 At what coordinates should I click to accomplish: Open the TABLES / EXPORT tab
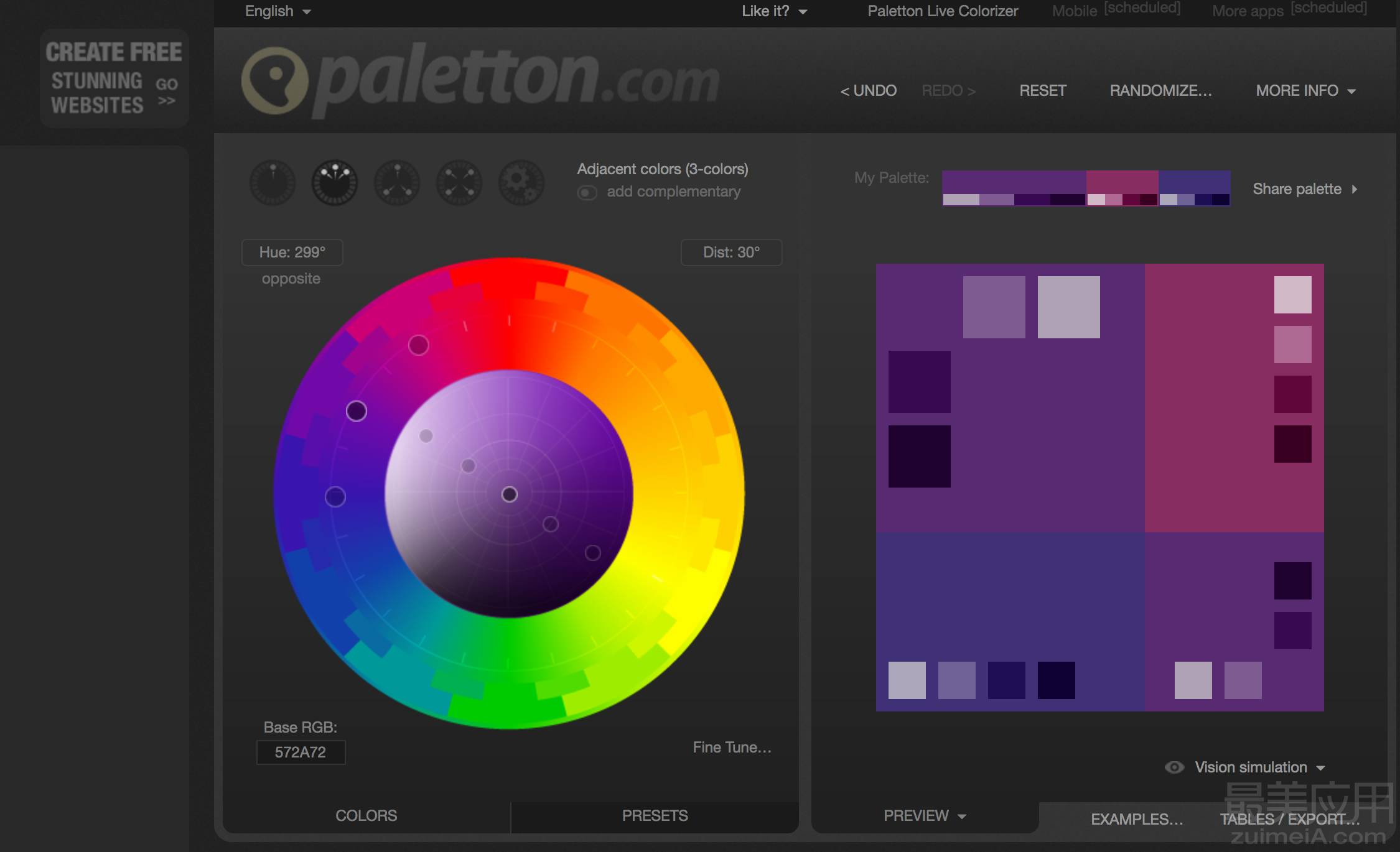click(x=1290, y=819)
